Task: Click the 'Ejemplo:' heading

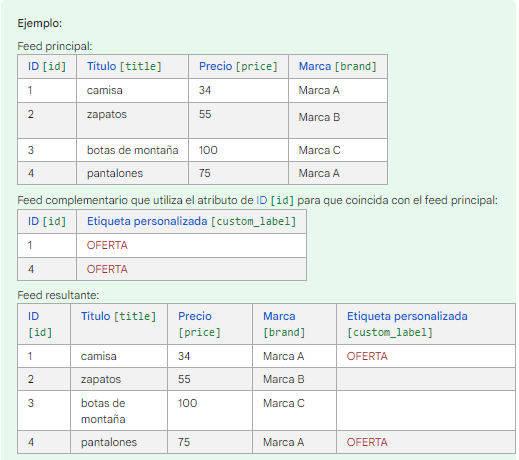Action: pos(40,23)
